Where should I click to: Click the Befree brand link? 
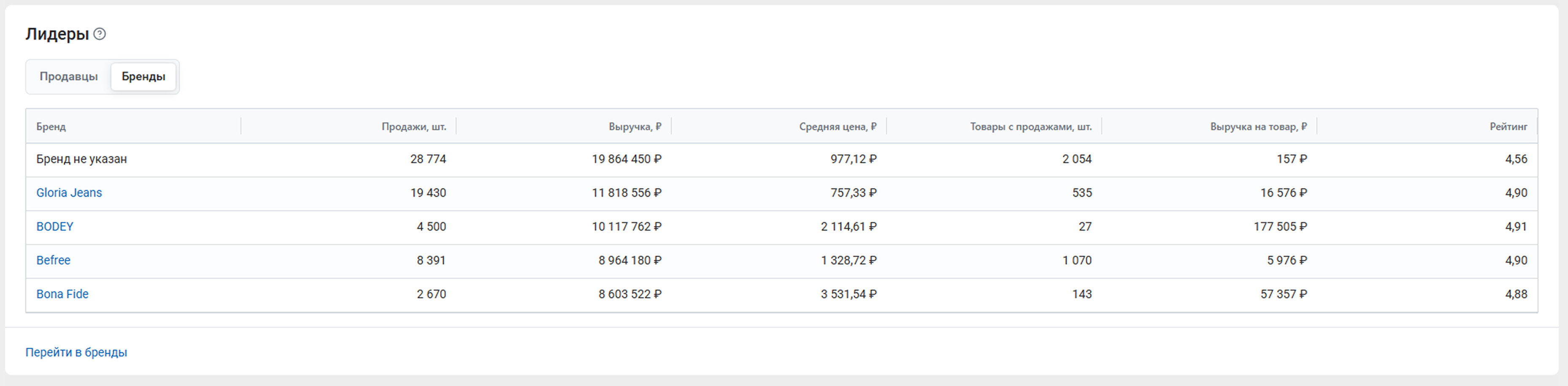click(x=53, y=261)
